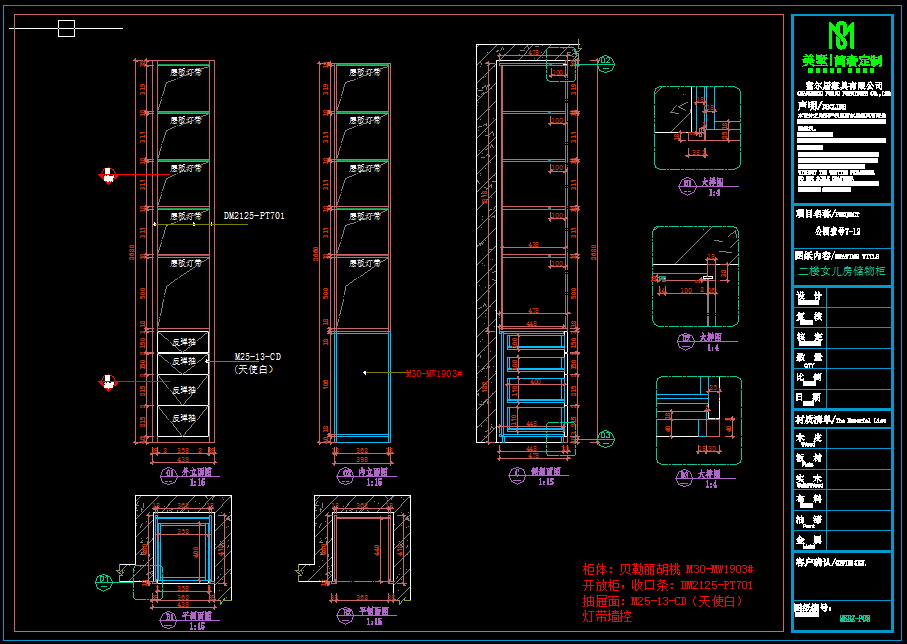The image size is (907, 644).
Task: Click green callout bubble 02 atop side section
Action: point(605,62)
